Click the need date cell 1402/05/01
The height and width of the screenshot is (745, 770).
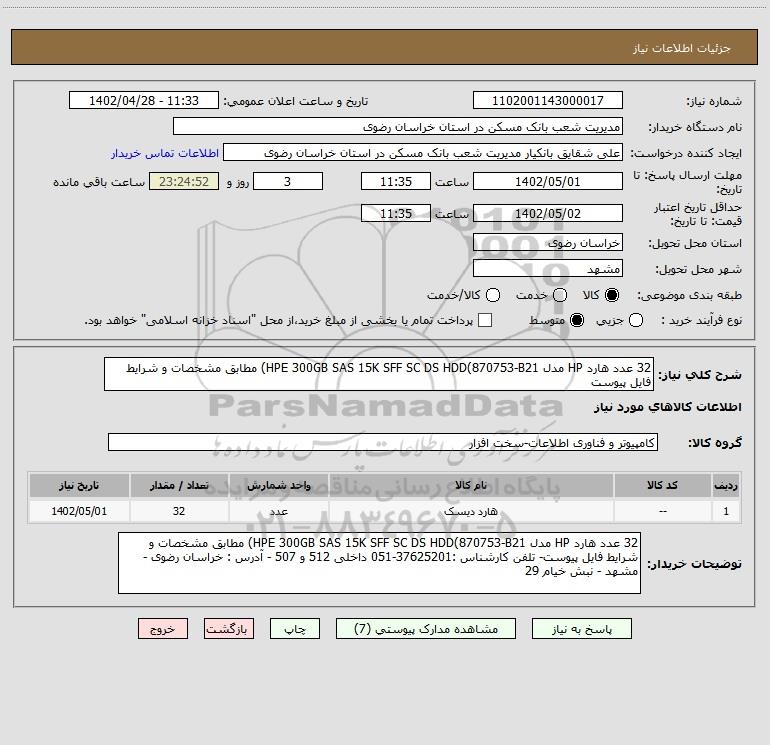(x=79, y=511)
